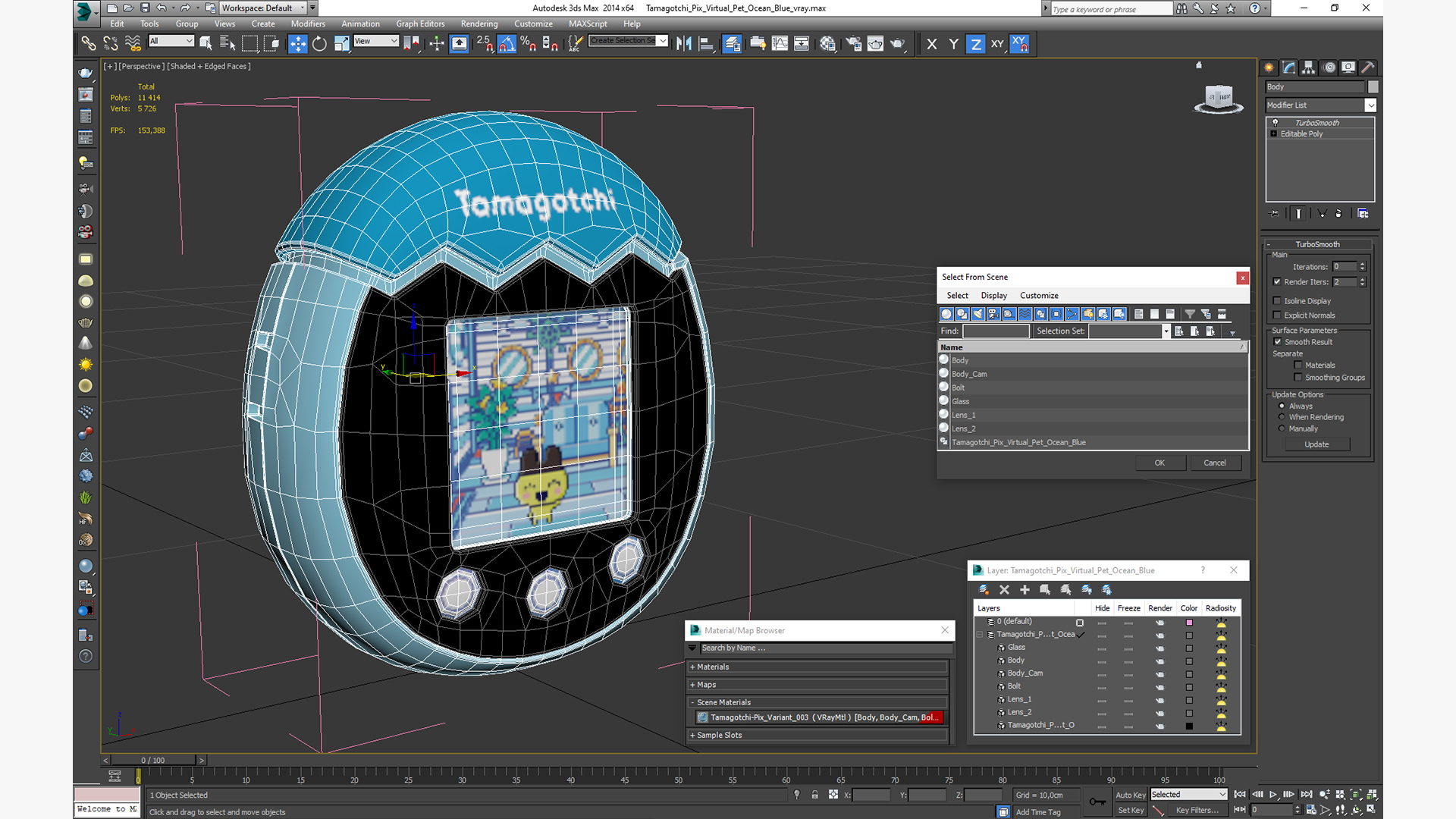Select When Rendering update option
The image size is (1456, 819).
coord(1282,417)
